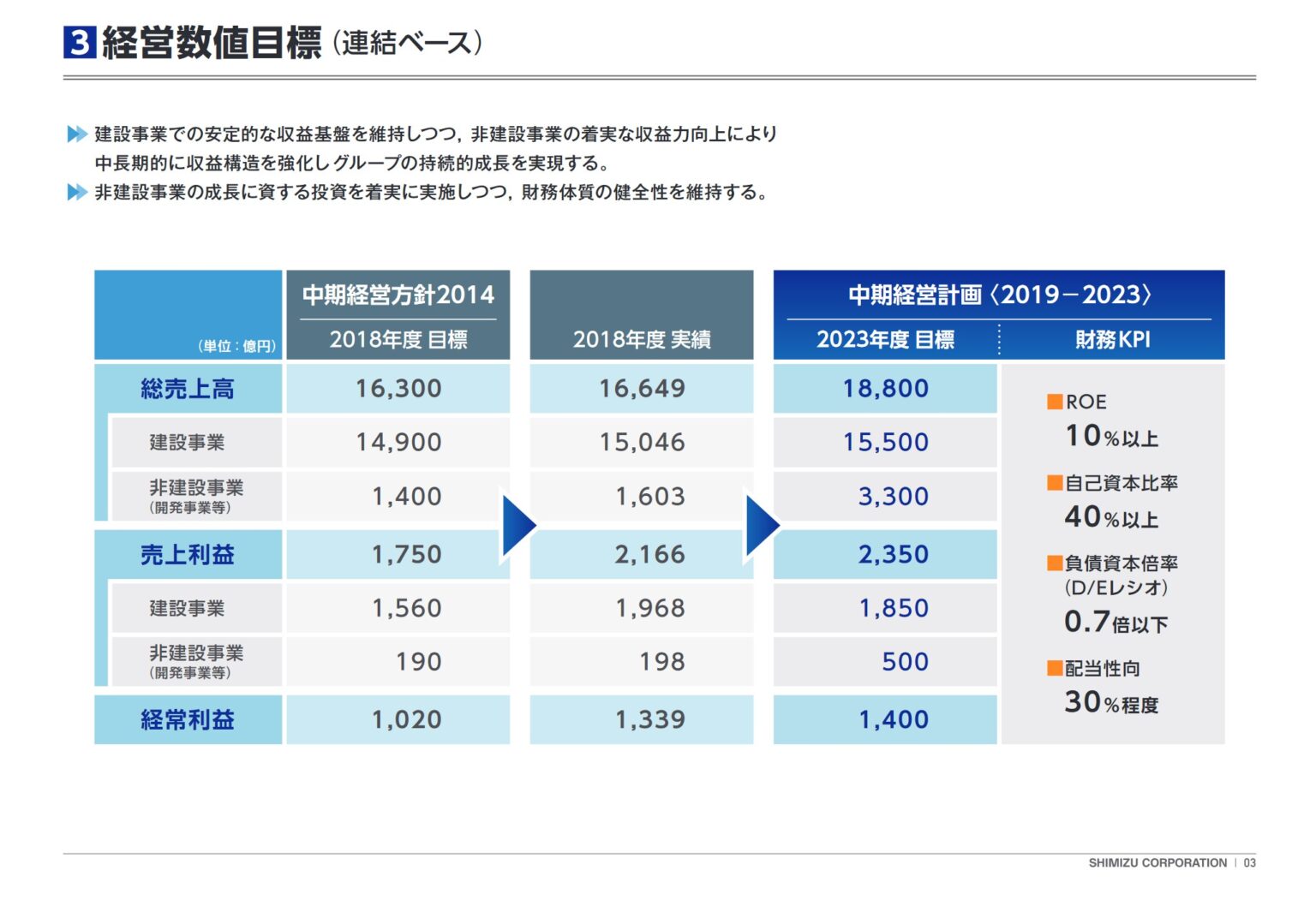
Task: Click the value 1,020
Action: point(406,720)
